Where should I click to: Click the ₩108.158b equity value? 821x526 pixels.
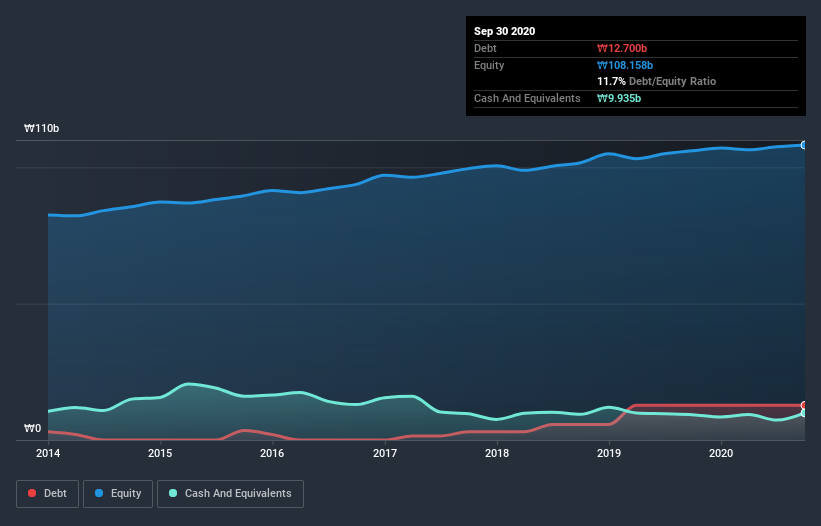[x=625, y=65]
